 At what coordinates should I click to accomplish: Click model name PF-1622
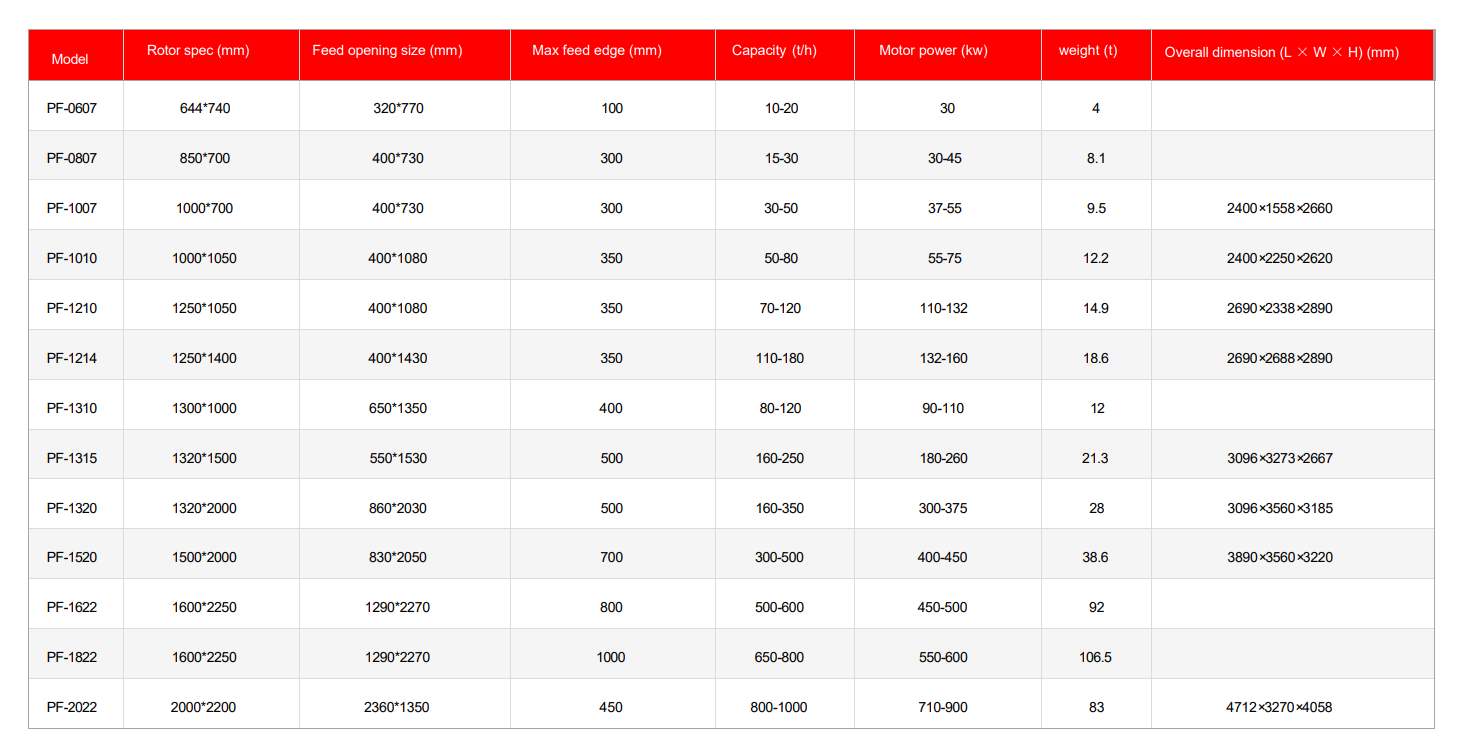point(72,607)
